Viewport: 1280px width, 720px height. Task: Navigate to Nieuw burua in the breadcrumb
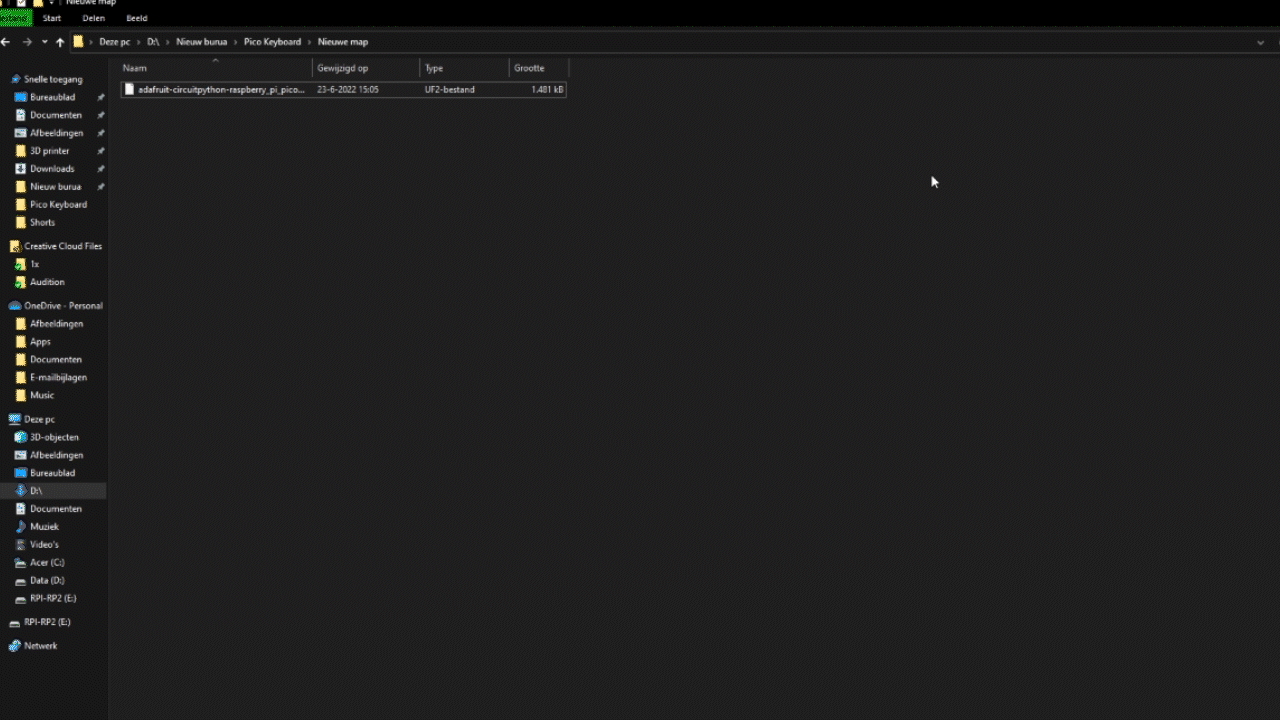click(202, 42)
